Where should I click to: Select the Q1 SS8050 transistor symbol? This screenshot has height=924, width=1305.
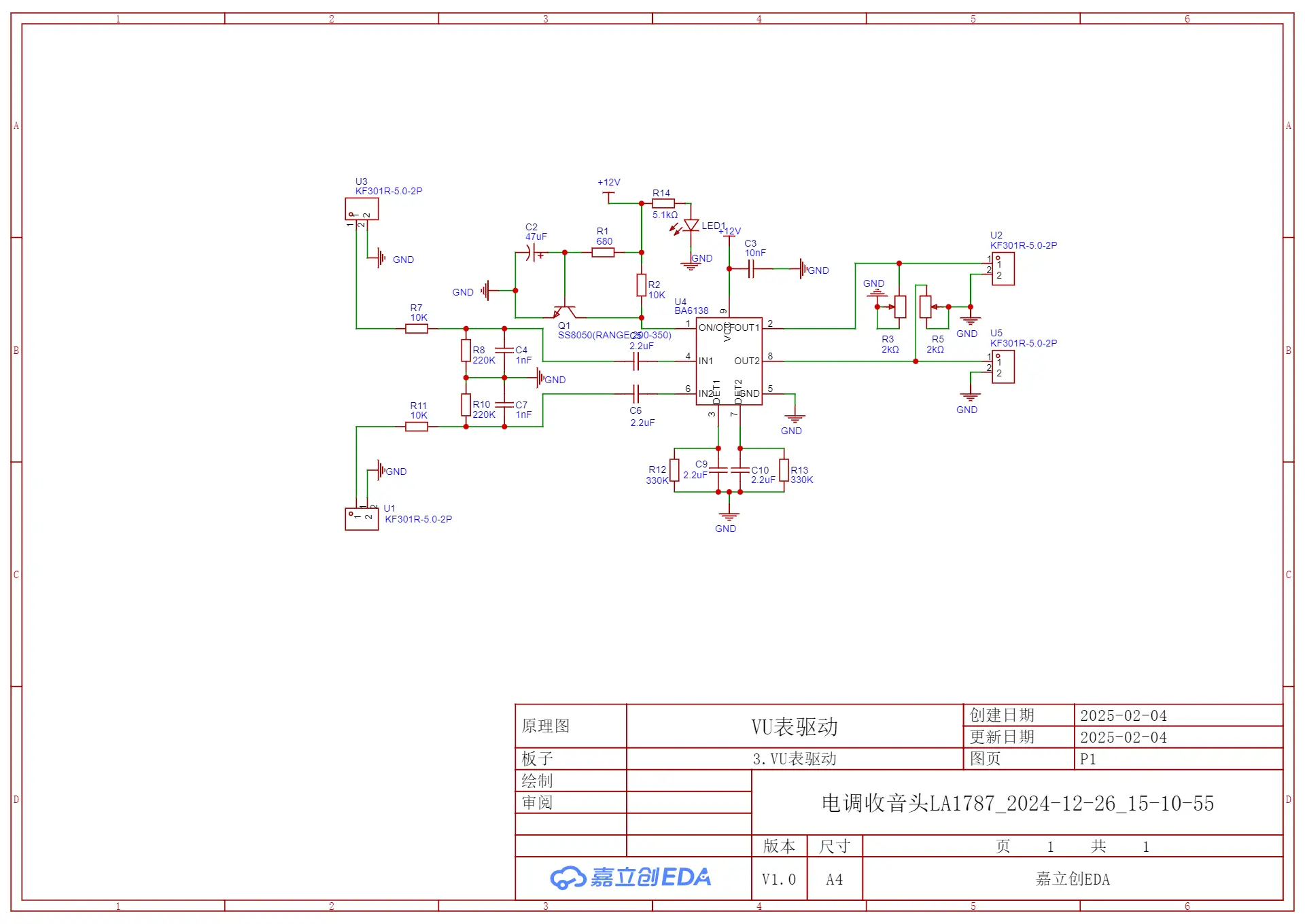pyautogui.click(x=565, y=312)
